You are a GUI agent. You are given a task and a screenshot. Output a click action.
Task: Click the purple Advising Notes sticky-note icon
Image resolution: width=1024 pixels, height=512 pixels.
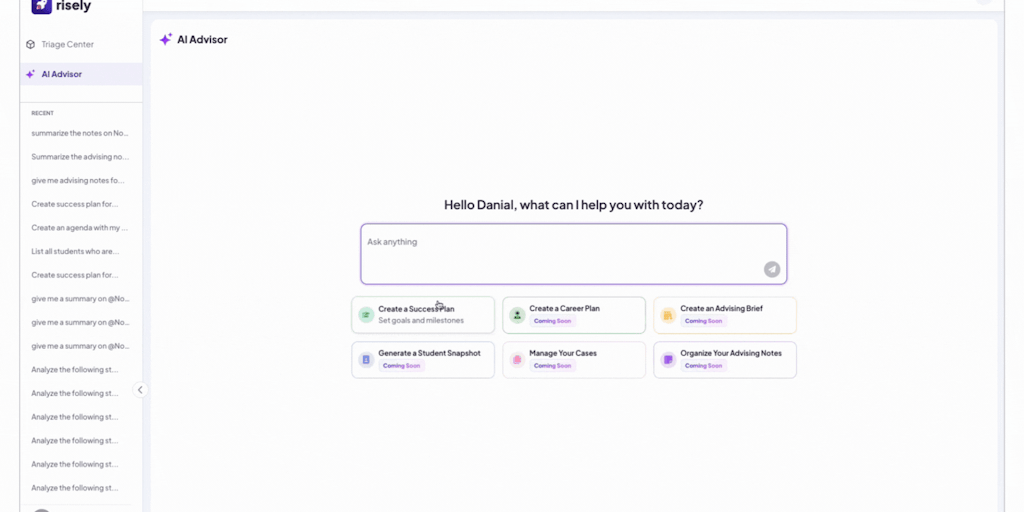pyautogui.click(x=668, y=360)
